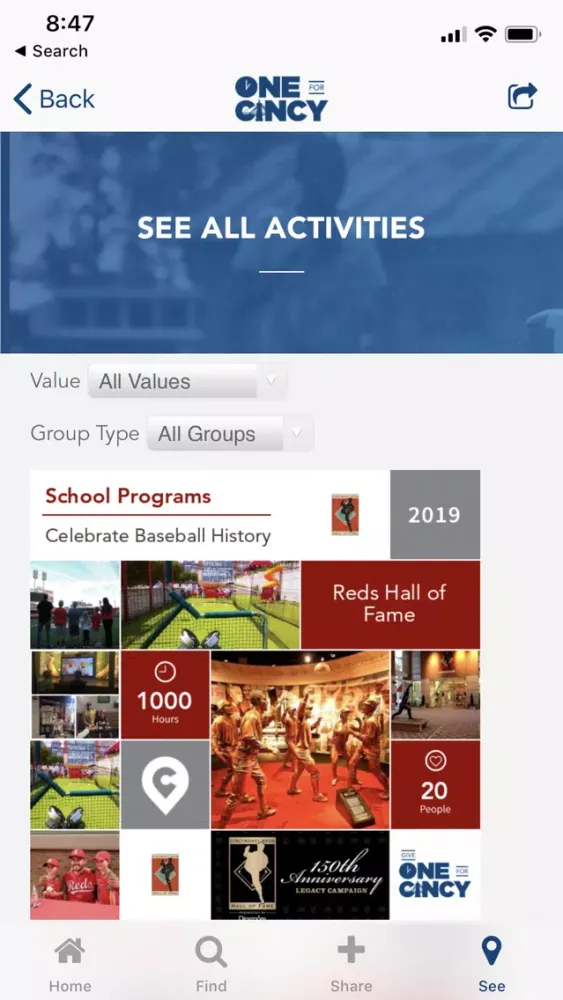Tap the 20 People heart tile
Image resolution: width=563 pixels, height=1000 pixels.
coord(435,784)
